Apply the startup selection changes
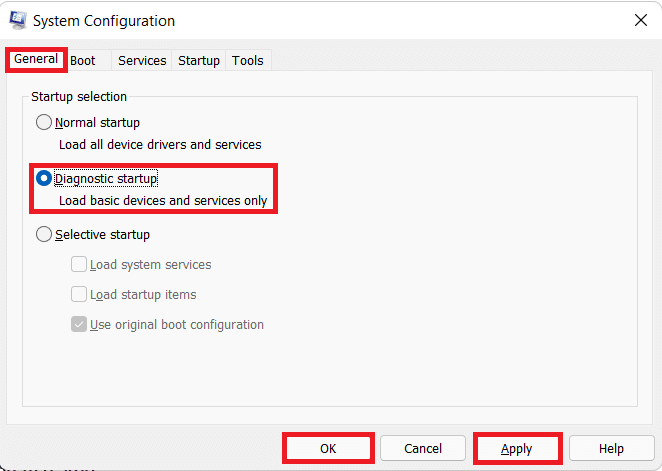The image size is (662, 471). pos(516,449)
